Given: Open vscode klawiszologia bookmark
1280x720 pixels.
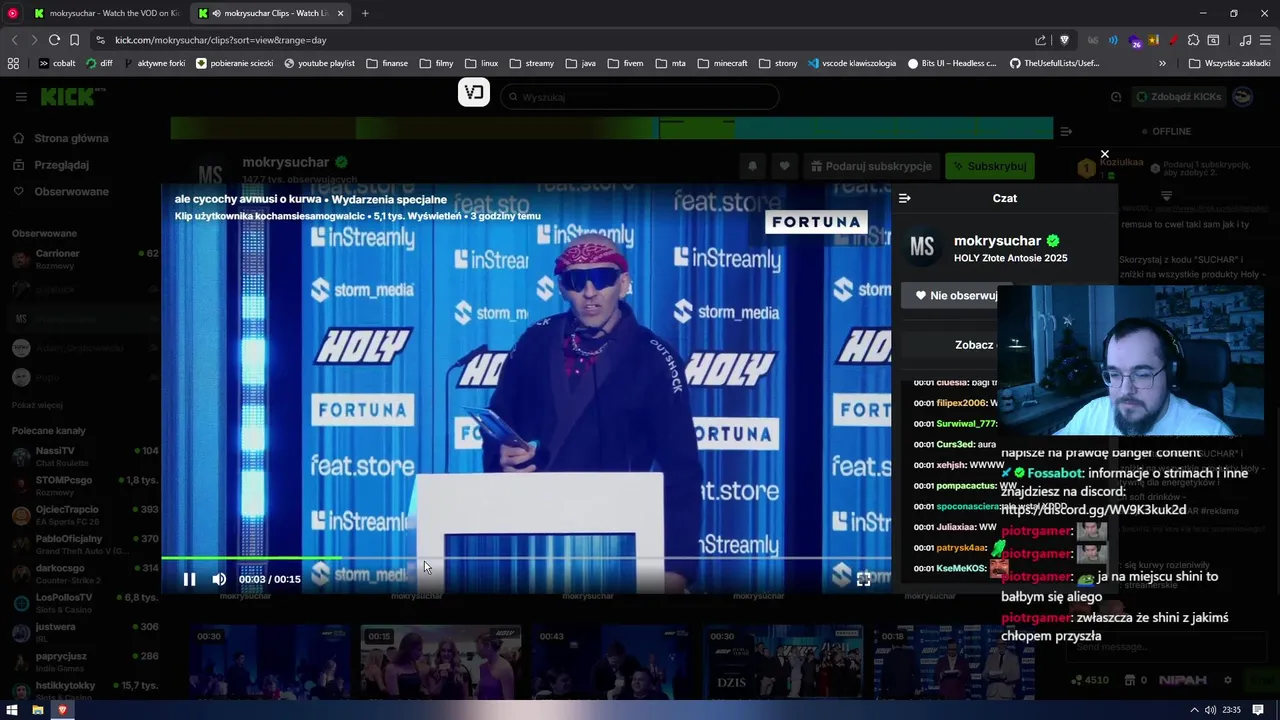Looking at the screenshot, I should 851,63.
